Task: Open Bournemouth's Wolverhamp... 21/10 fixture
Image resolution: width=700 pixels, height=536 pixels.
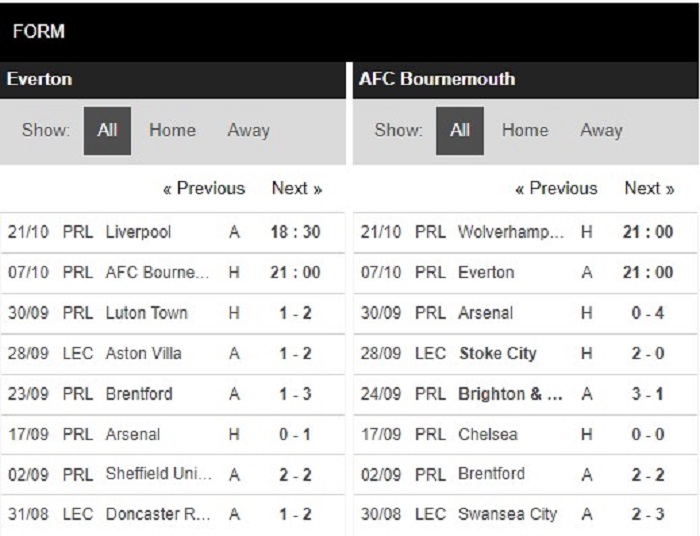Action: click(x=525, y=232)
